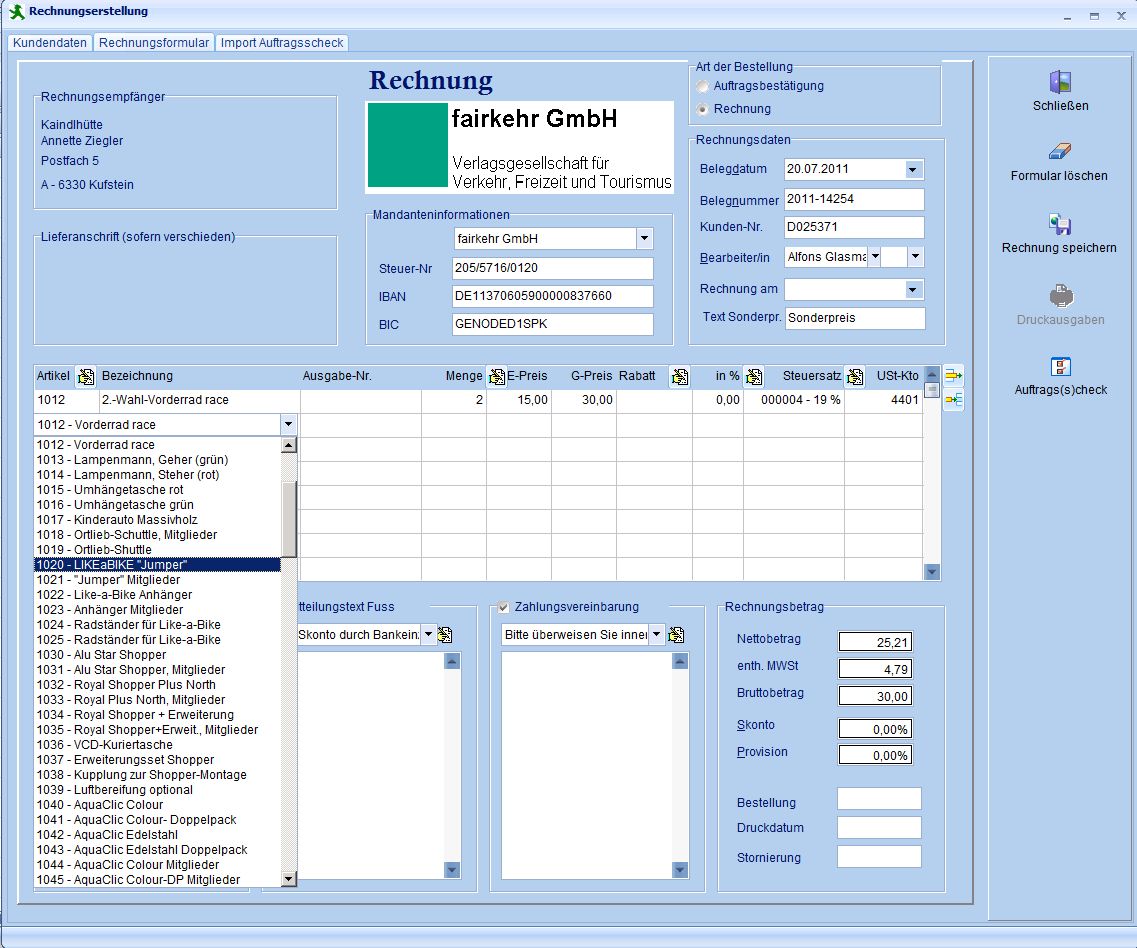The width and height of the screenshot is (1137, 948).
Task: Choose '1017 - Kinderauto Massivholz' from list
Action: pyautogui.click(x=157, y=519)
